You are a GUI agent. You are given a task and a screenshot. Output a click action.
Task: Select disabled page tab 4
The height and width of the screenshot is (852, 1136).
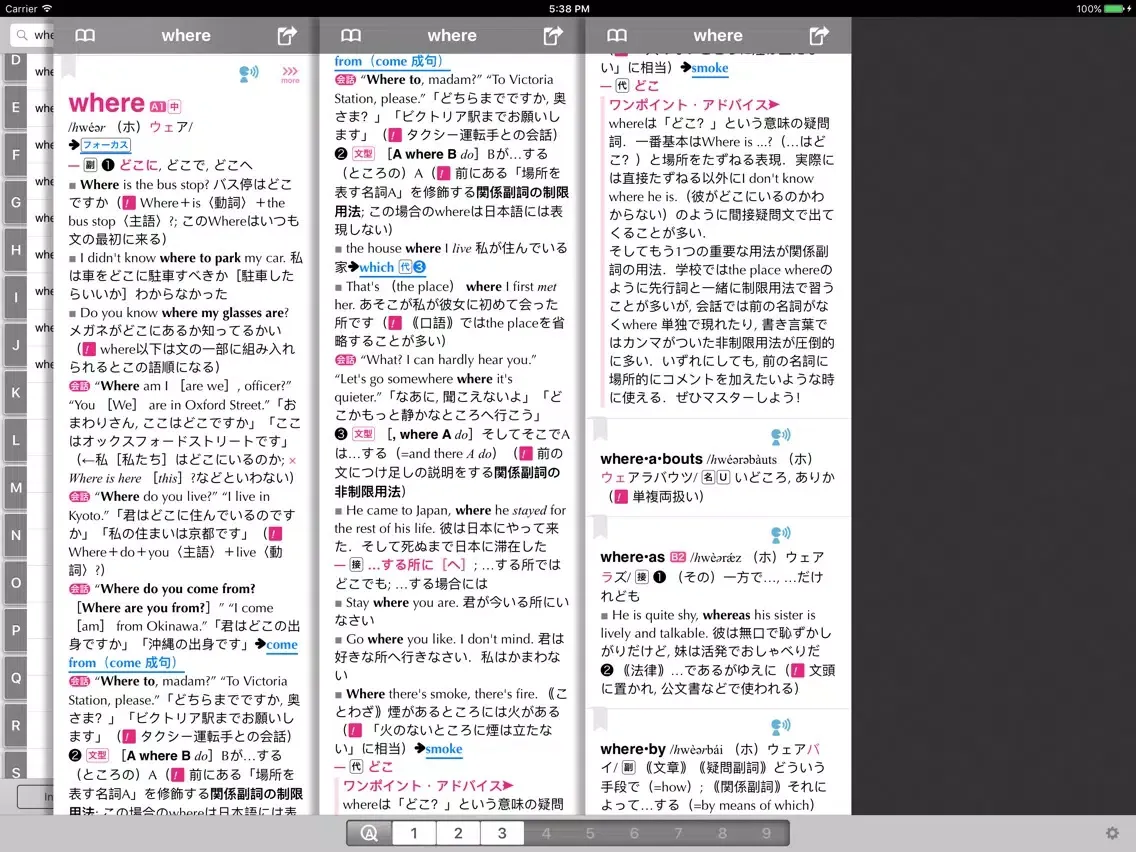[x=546, y=833]
